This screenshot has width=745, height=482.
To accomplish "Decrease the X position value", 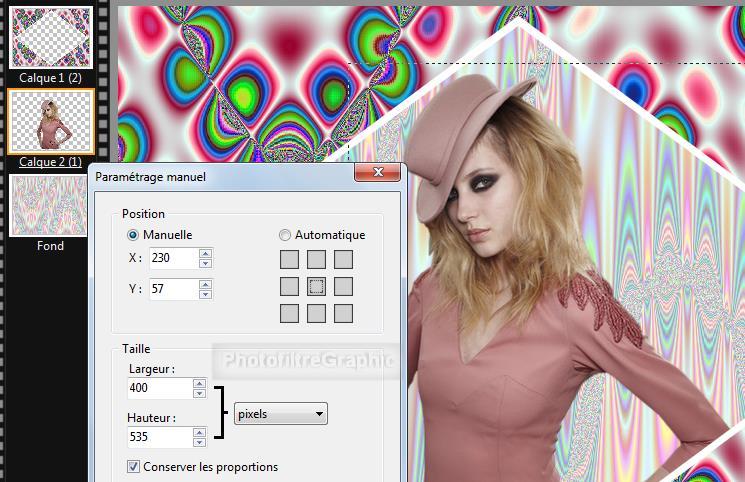I will (206, 263).
